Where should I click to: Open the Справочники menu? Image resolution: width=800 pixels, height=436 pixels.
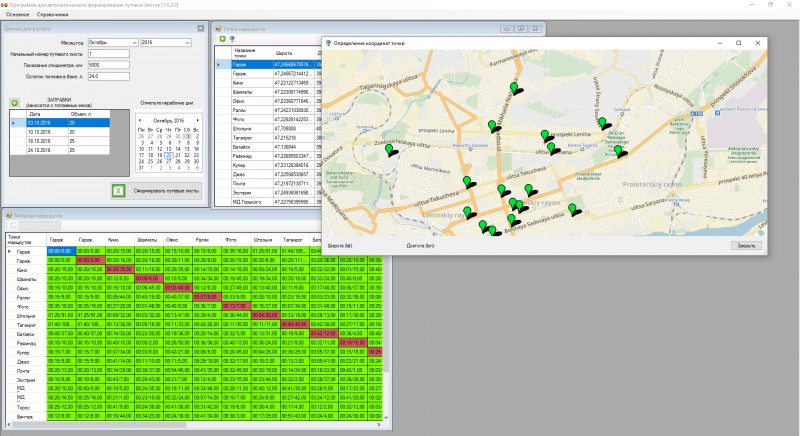point(53,15)
